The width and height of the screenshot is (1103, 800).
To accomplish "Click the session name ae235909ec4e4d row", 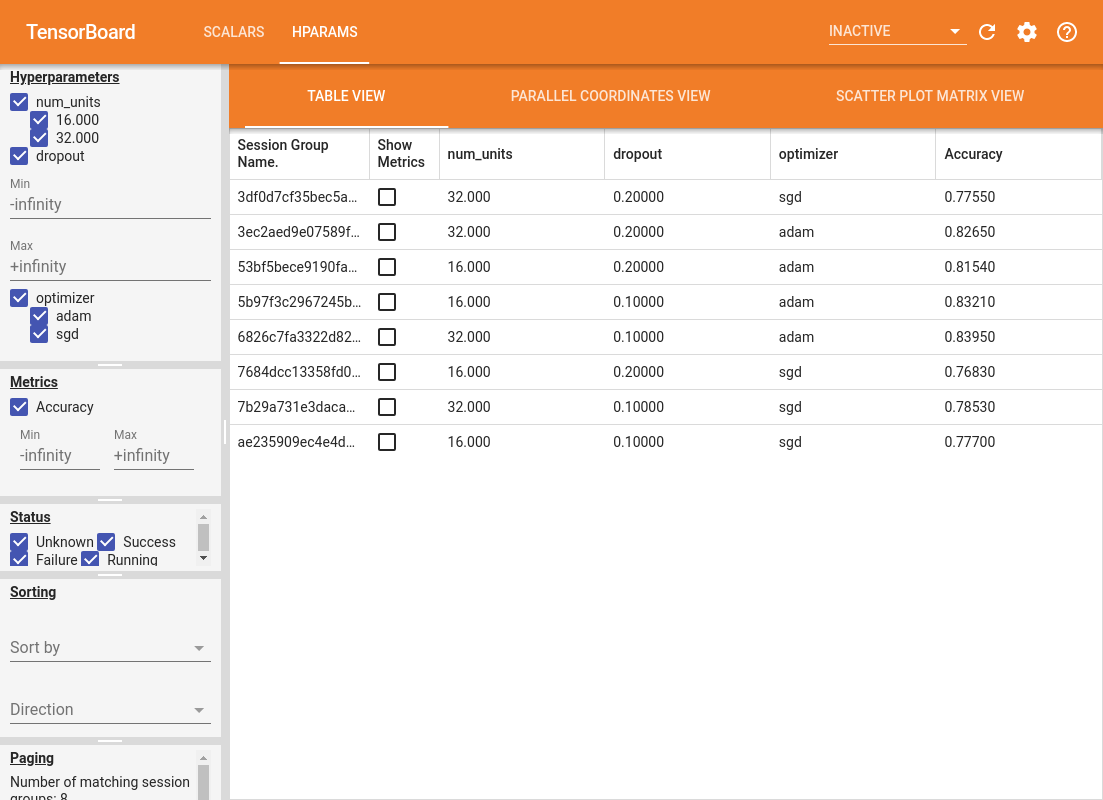I will point(298,442).
